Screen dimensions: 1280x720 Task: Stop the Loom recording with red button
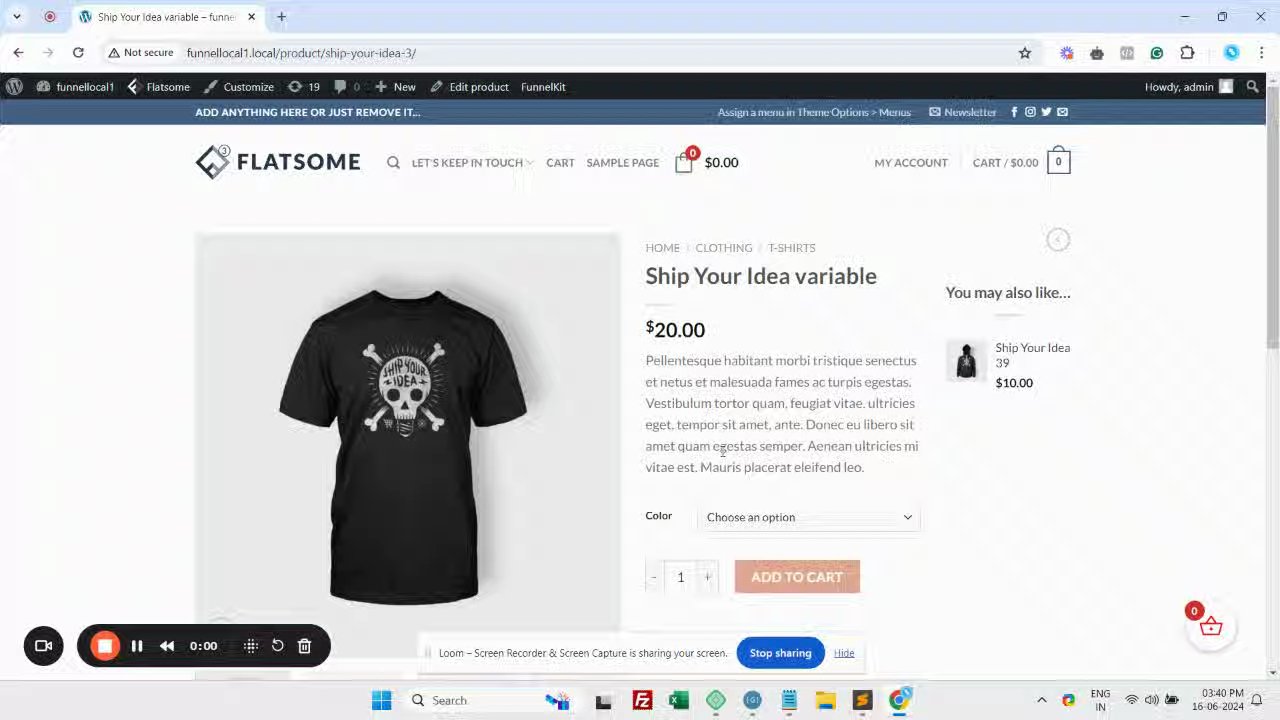[x=104, y=646]
